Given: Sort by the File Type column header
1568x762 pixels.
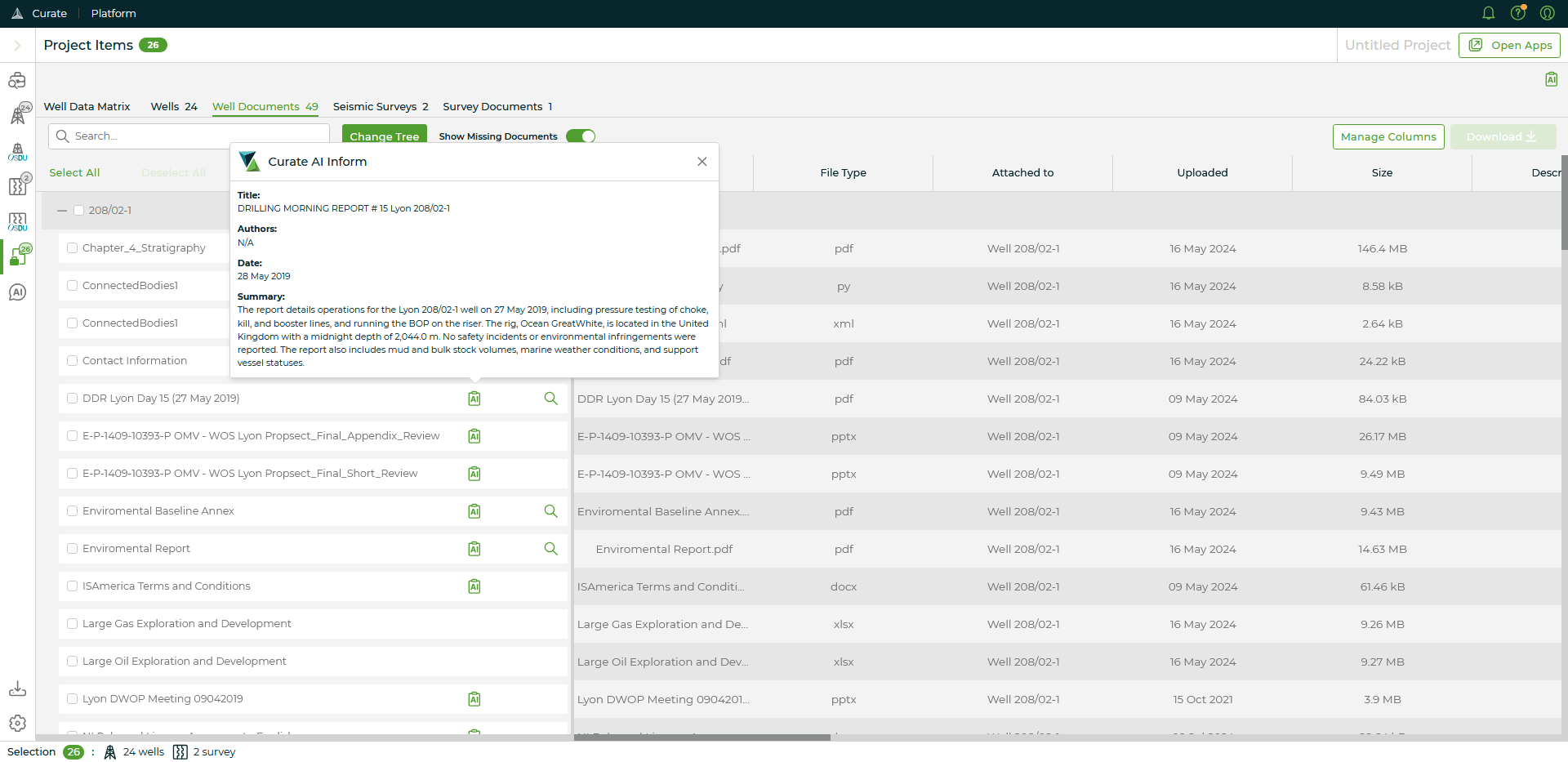Looking at the screenshot, I should [843, 172].
